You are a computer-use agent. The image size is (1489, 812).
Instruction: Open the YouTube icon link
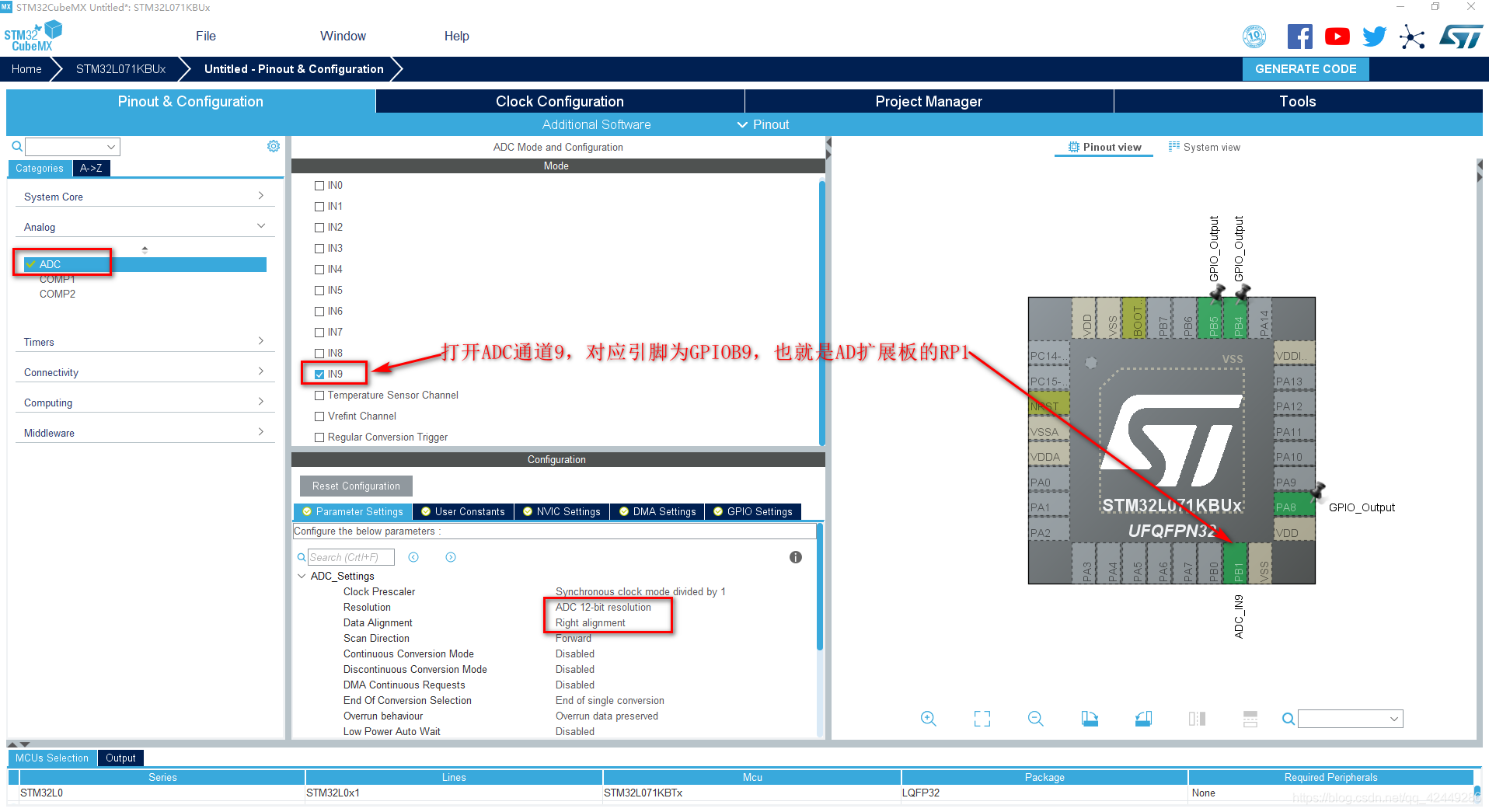1337,37
